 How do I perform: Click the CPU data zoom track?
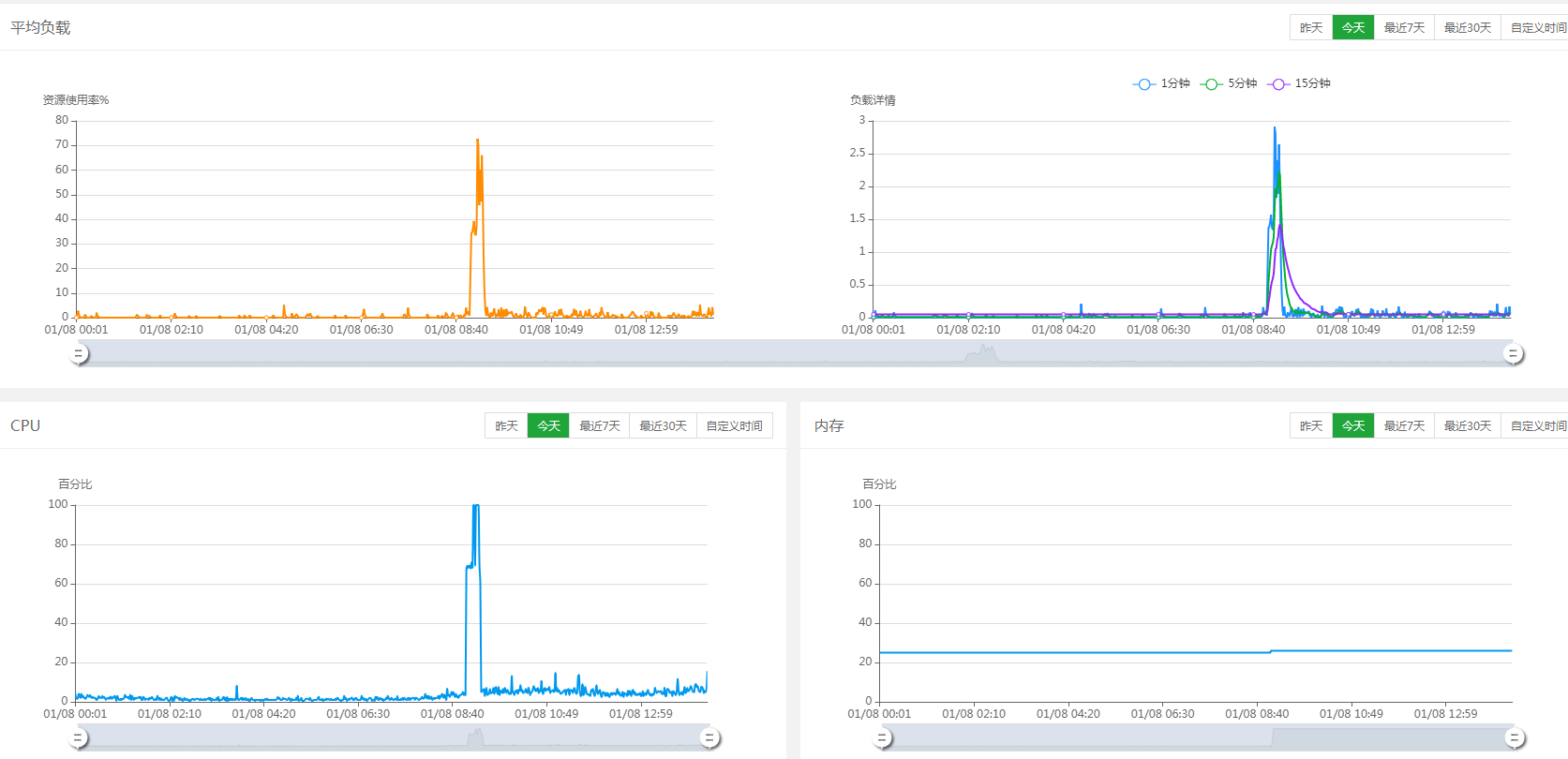(x=395, y=738)
